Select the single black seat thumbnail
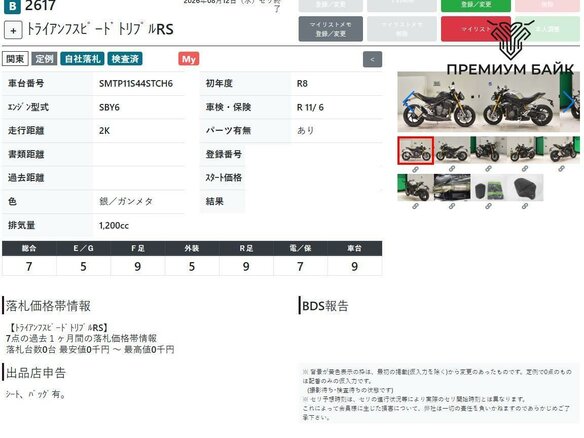The width and height of the screenshot is (584, 438). 525,187
